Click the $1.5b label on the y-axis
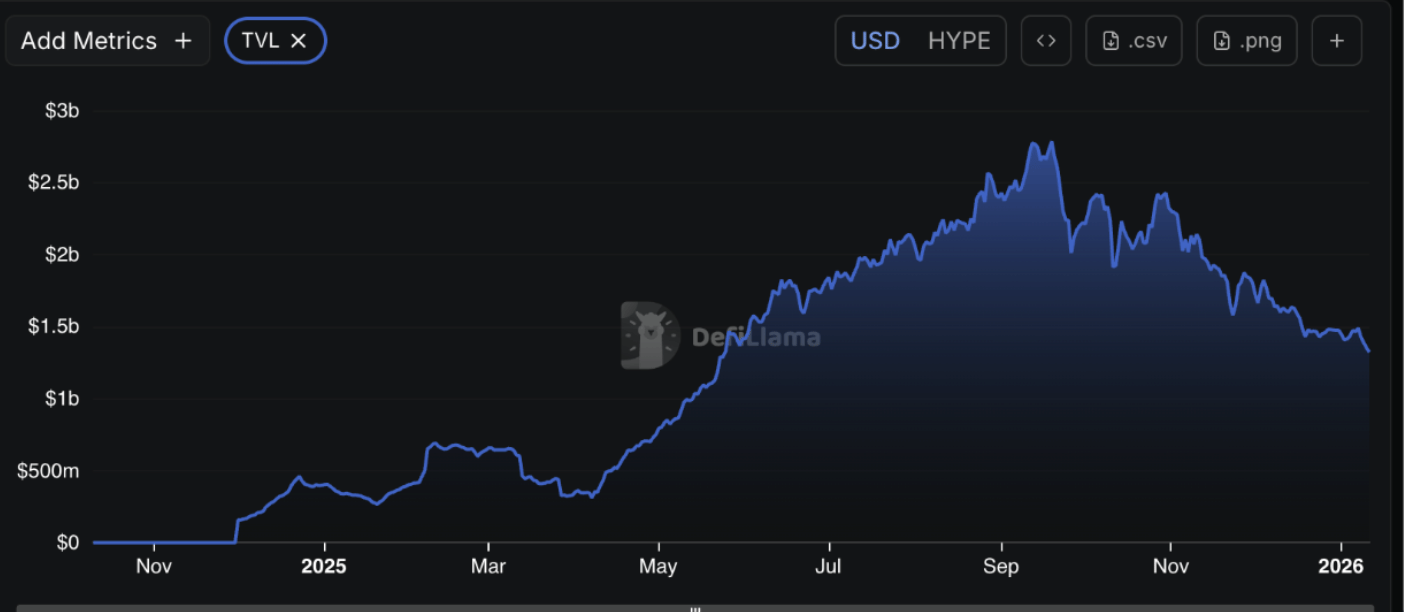This screenshot has height=612, width=1406. tap(55, 327)
